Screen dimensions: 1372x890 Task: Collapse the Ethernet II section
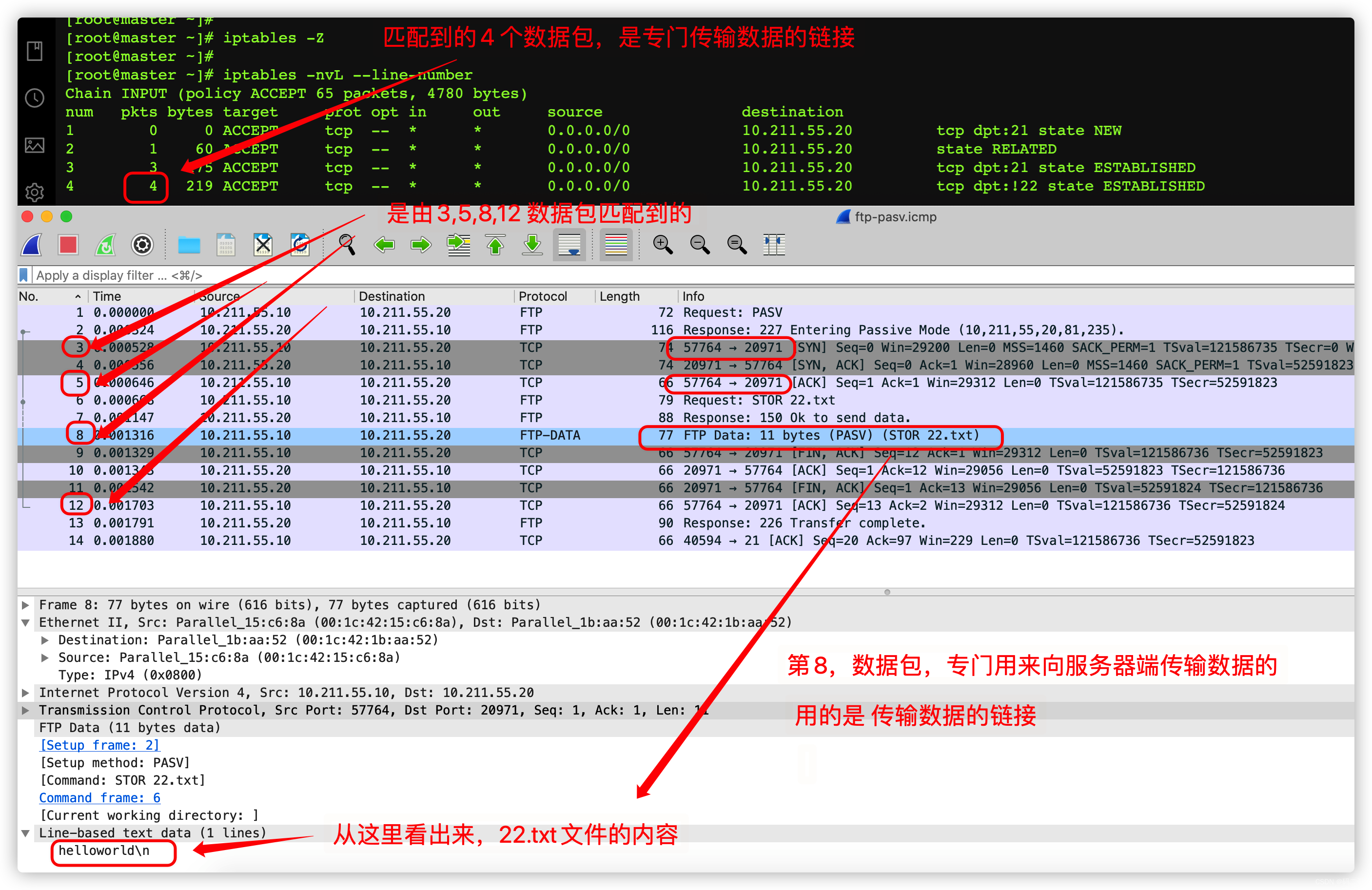click(25, 622)
